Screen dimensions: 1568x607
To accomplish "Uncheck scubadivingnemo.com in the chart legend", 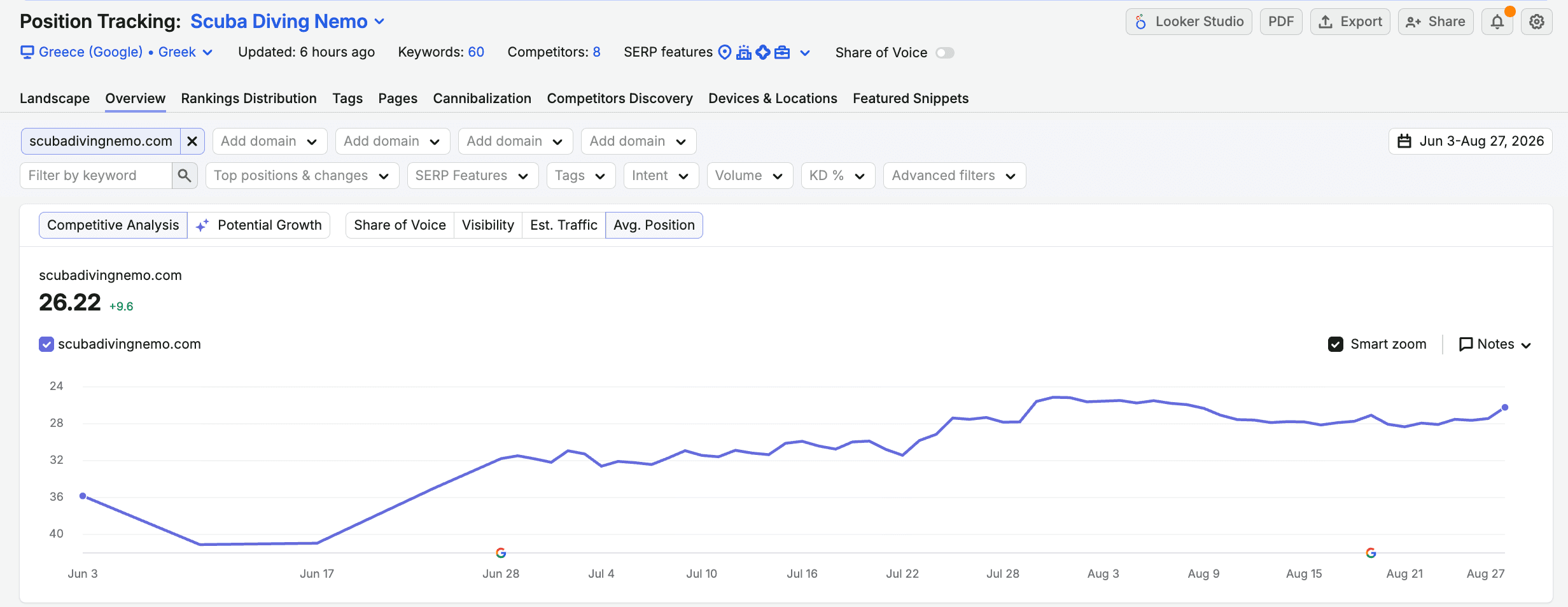I will point(46,344).
